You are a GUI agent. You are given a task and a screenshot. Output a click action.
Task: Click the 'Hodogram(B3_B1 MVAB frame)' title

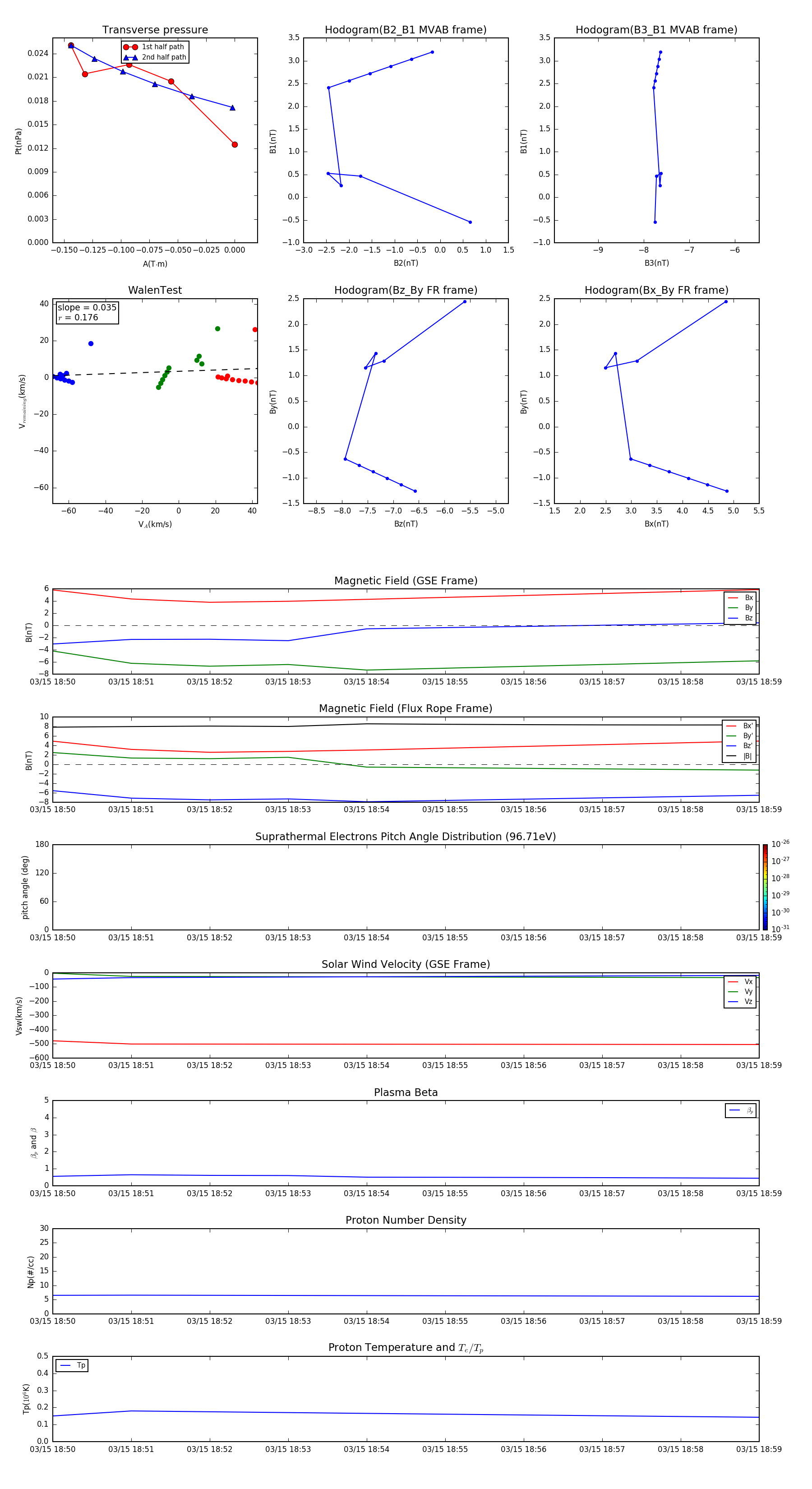tap(656, 29)
